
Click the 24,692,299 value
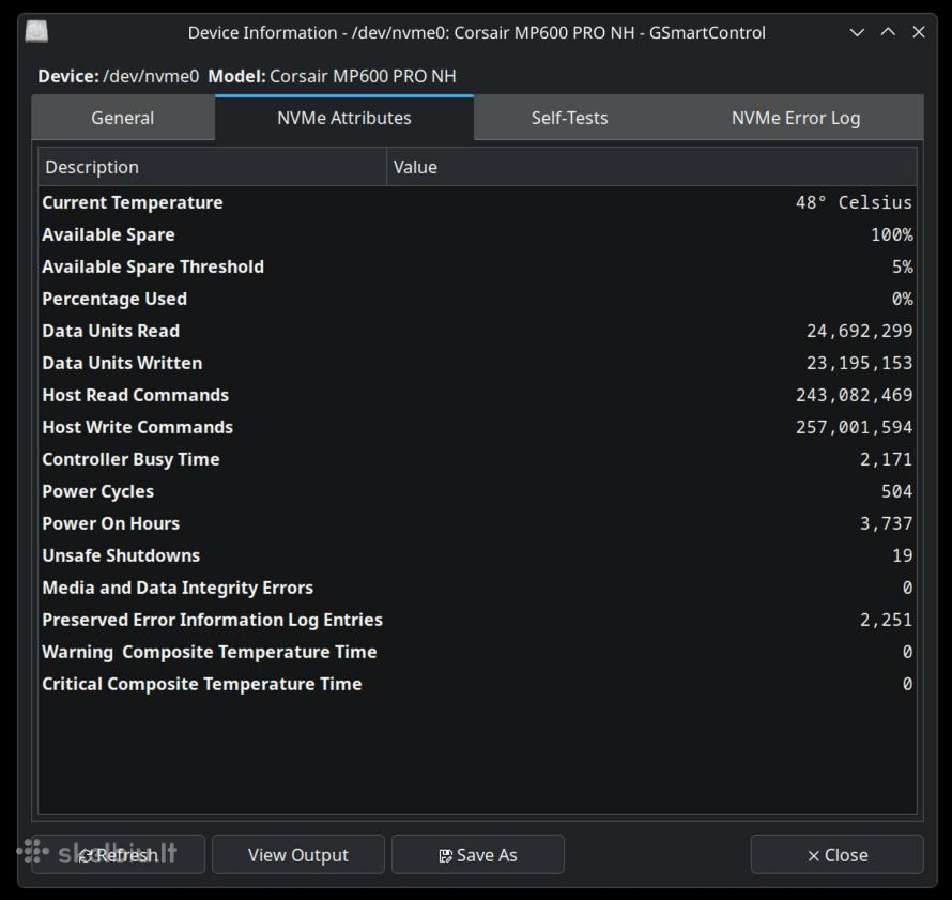coord(859,331)
